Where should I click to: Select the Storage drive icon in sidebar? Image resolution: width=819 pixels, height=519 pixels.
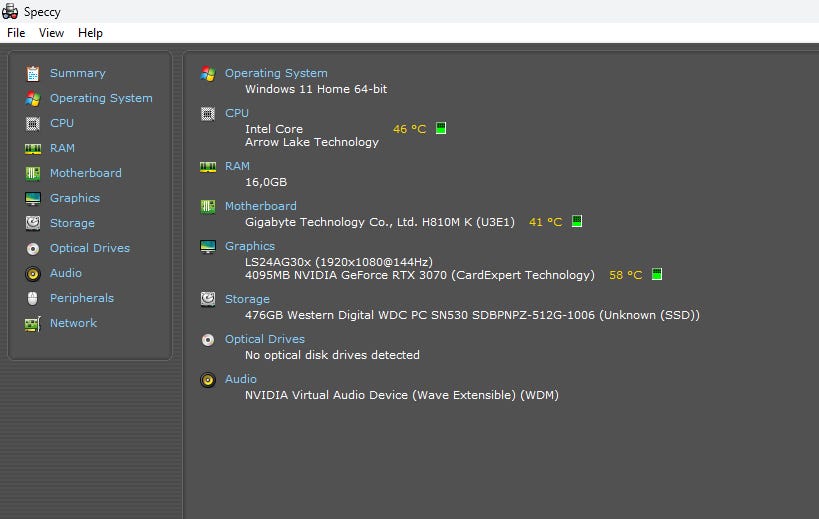click(33, 223)
